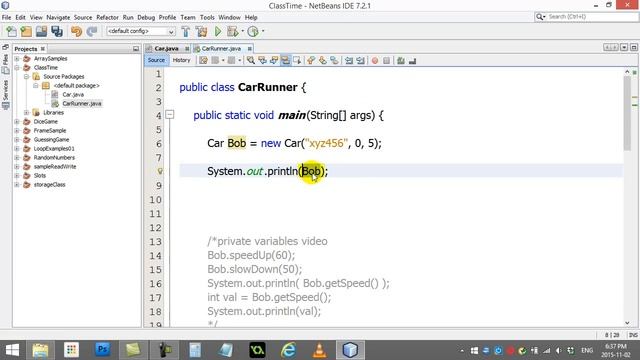Minimize the Projects panel

136,49
